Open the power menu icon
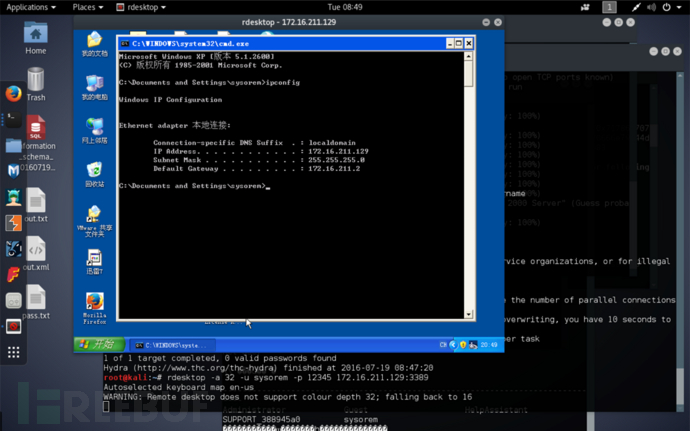The height and width of the screenshot is (431, 690). tap(667, 7)
